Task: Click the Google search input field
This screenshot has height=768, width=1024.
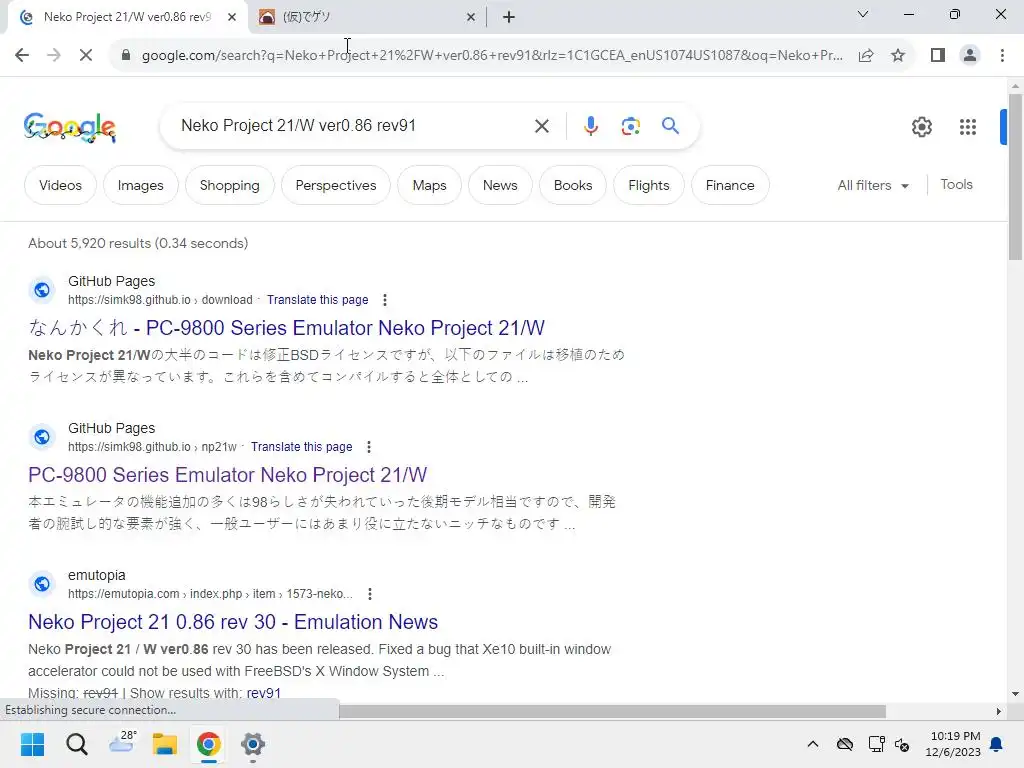Action: coord(349,125)
